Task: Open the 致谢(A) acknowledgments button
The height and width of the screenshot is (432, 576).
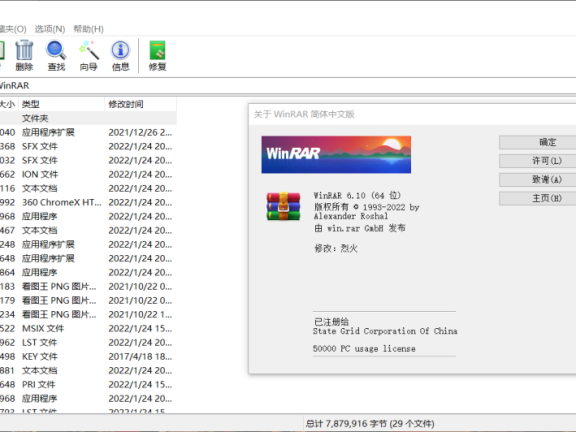Action: pyautogui.click(x=537, y=180)
